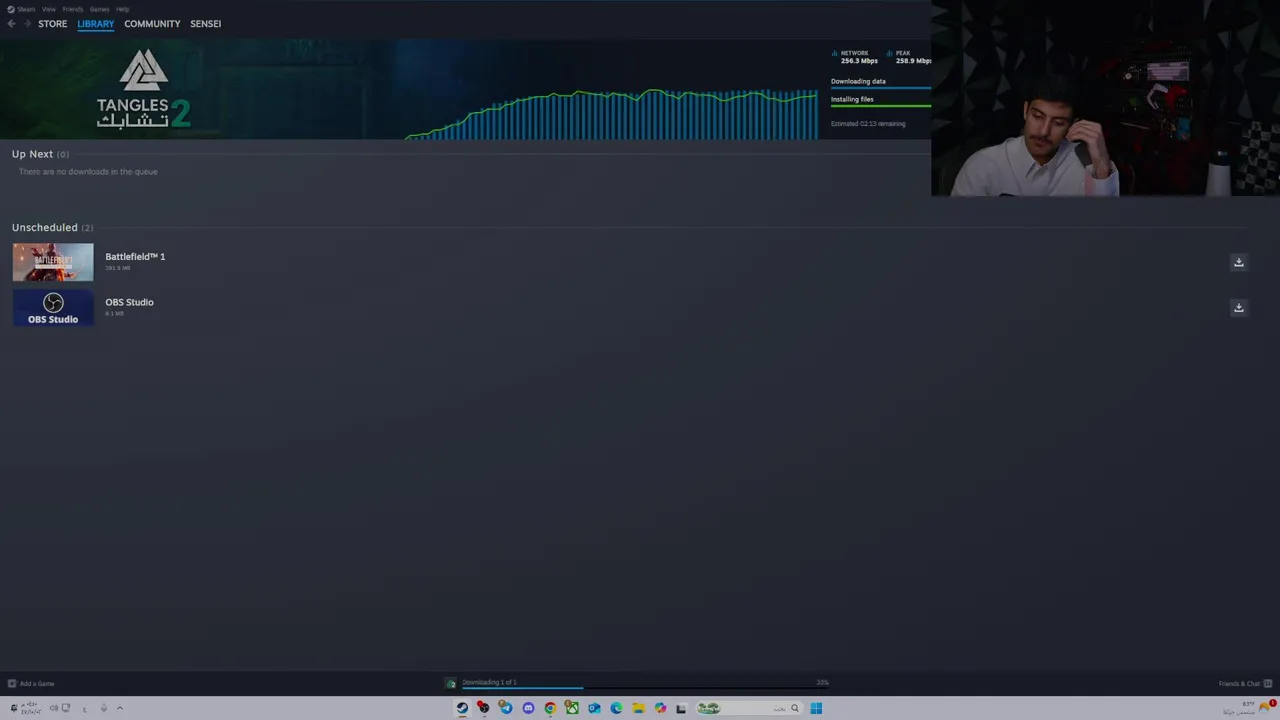Screen dimensions: 1280x720
Task: Click the download speed graph
Action: [611, 114]
